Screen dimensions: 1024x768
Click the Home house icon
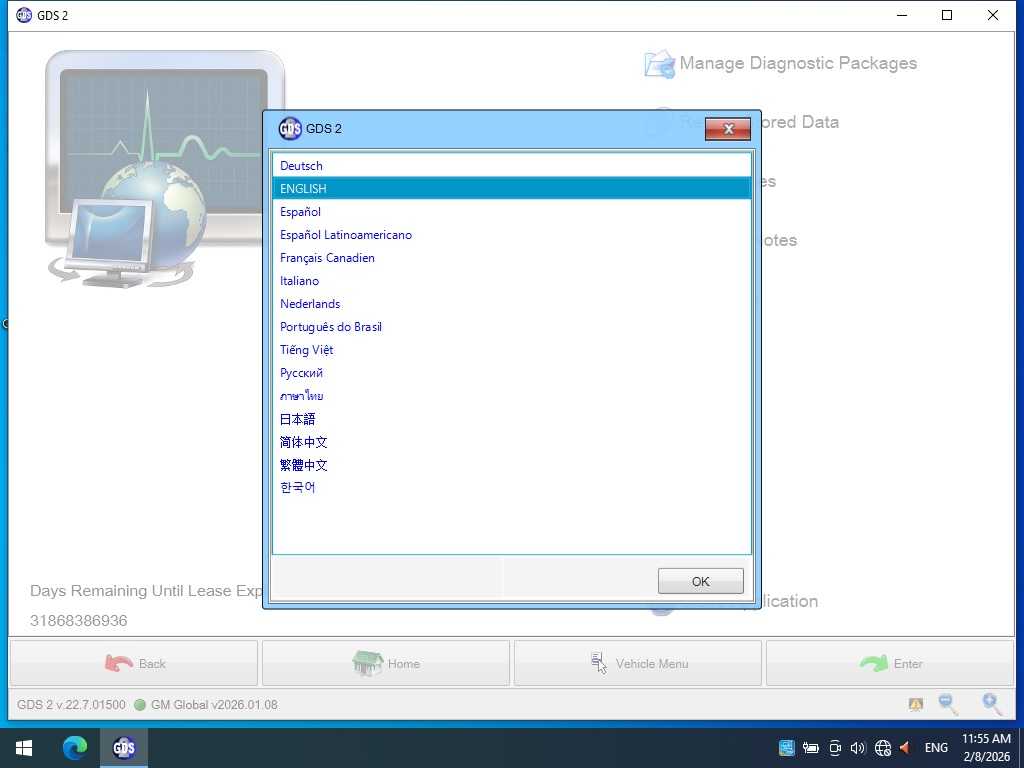coord(370,662)
